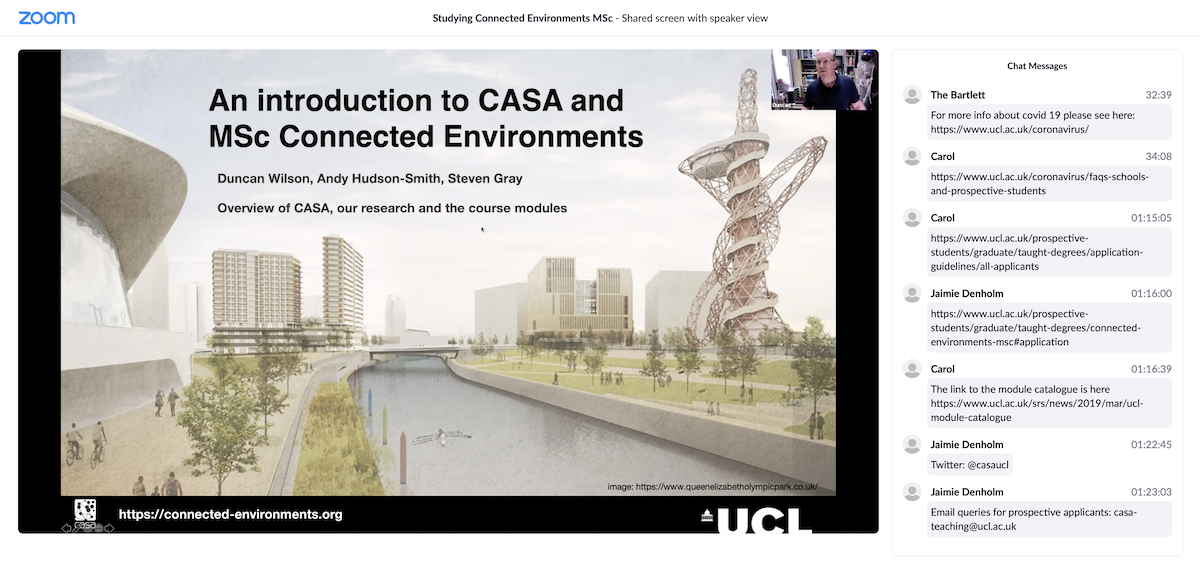Click the queenelizabetholympicpark image credit text
Viewport: 1200px width, 568px height.
(x=712, y=487)
